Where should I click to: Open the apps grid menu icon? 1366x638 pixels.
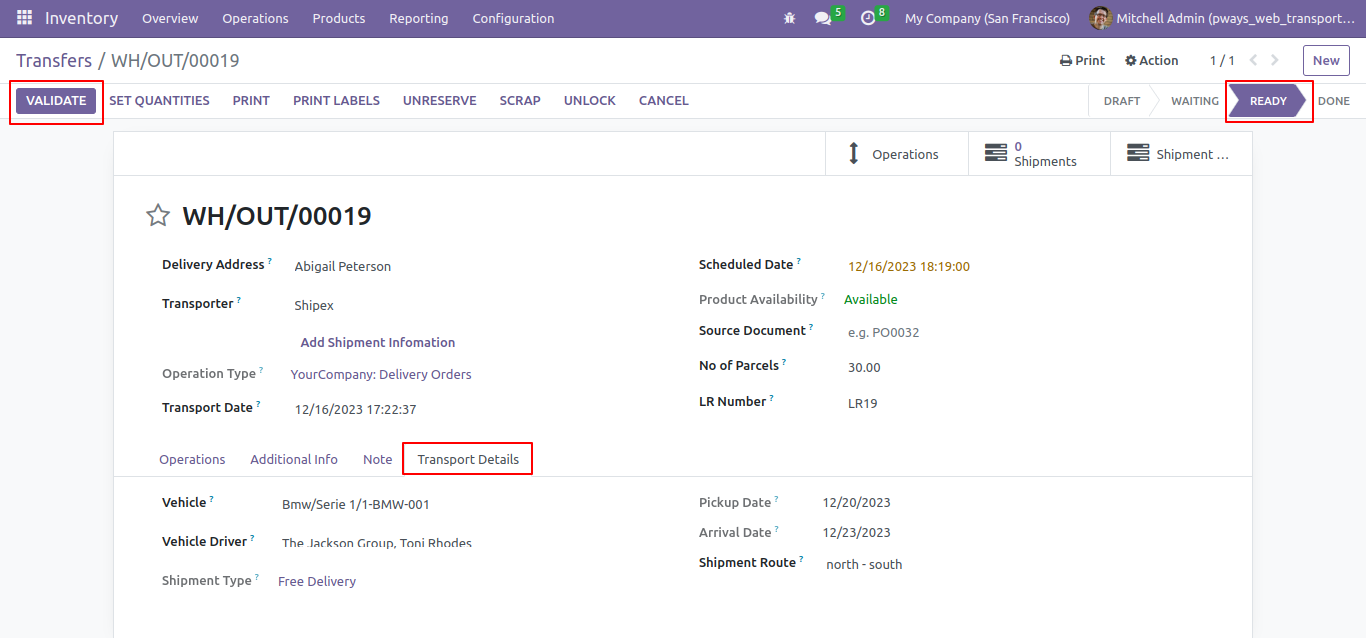pos(24,18)
